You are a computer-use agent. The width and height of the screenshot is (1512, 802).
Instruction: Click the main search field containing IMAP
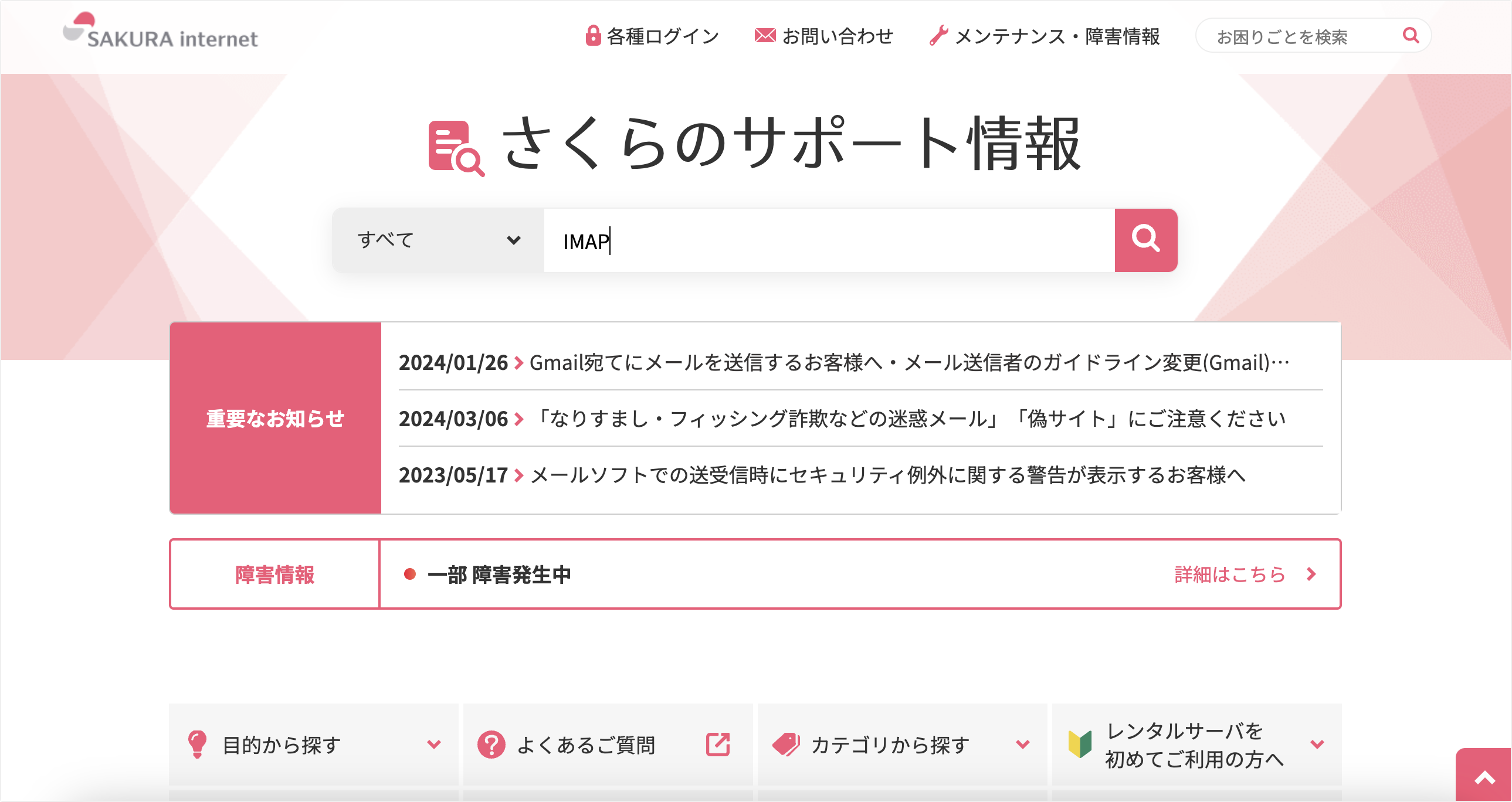(828, 240)
